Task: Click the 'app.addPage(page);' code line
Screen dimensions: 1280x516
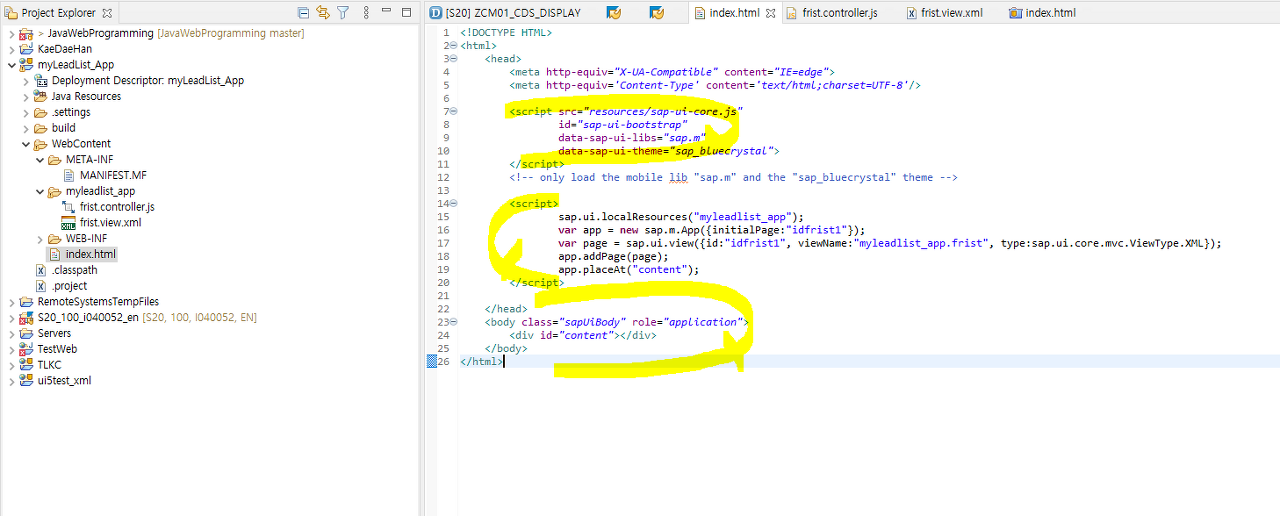Action: pyautogui.click(x=613, y=257)
